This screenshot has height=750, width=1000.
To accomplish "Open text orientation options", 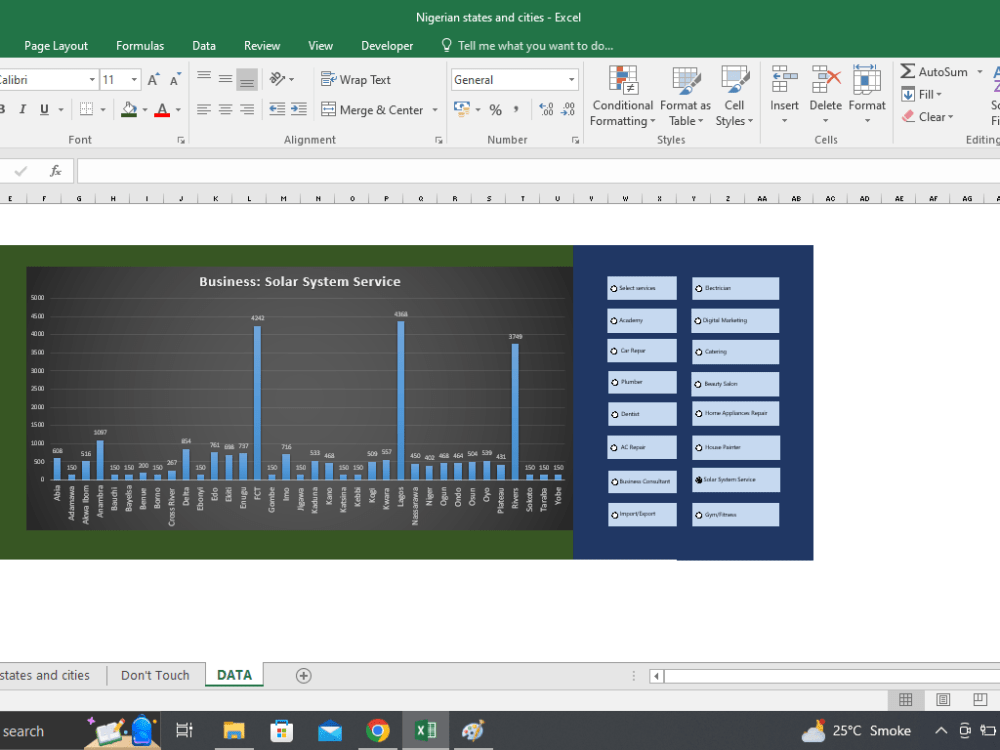I will tap(281, 79).
